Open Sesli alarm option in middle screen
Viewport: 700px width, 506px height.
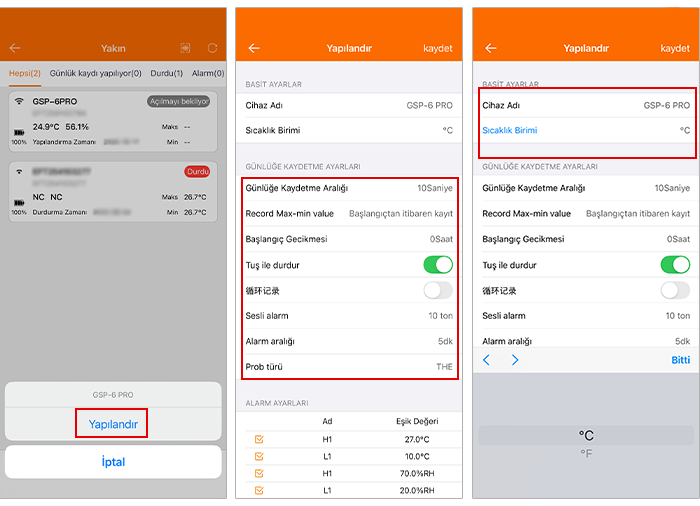pos(349,316)
